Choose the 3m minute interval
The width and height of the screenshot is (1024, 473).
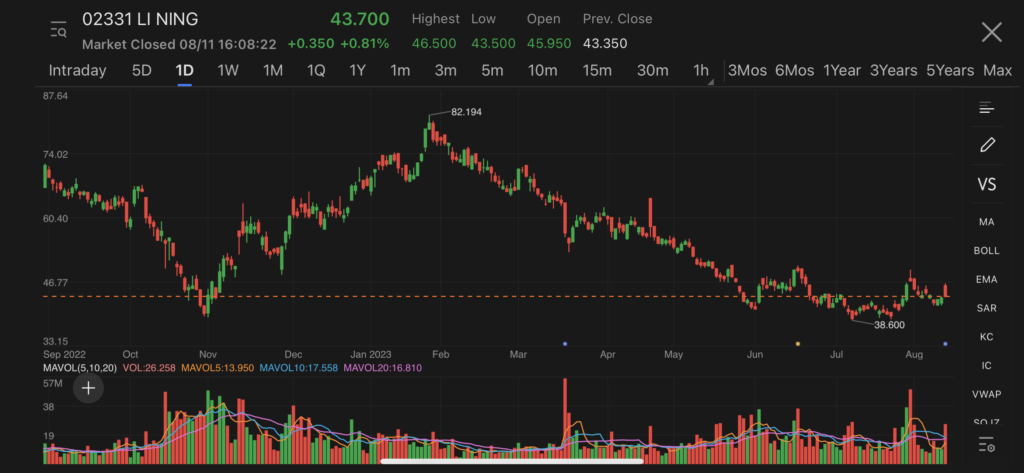(x=445, y=71)
